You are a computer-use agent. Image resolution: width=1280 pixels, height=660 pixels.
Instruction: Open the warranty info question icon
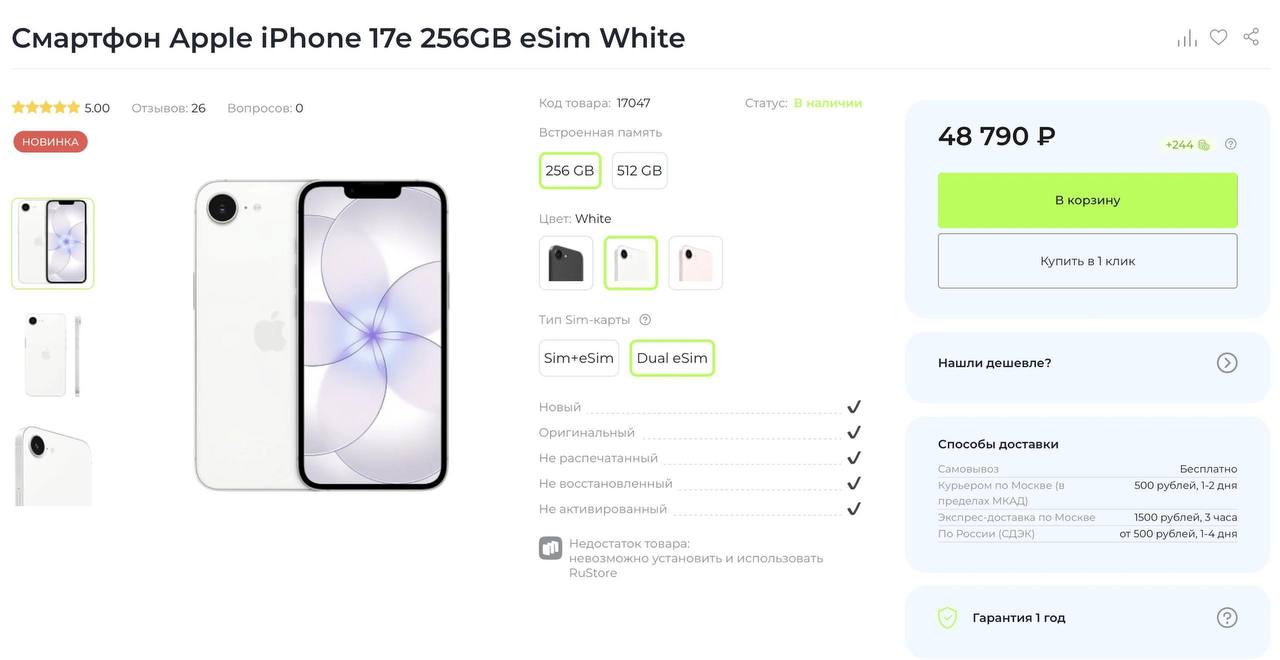click(1227, 618)
